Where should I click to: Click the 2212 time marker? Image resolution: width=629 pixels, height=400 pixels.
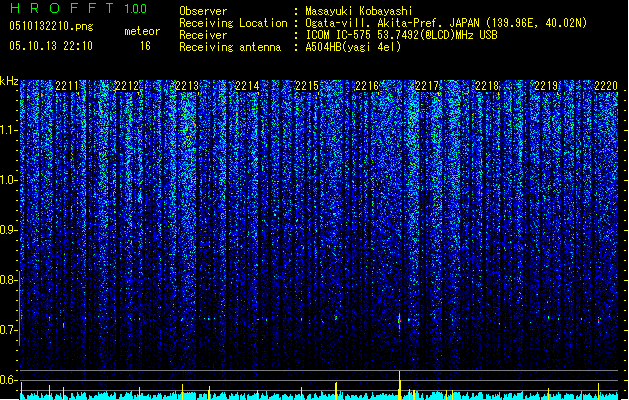click(127, 86)
